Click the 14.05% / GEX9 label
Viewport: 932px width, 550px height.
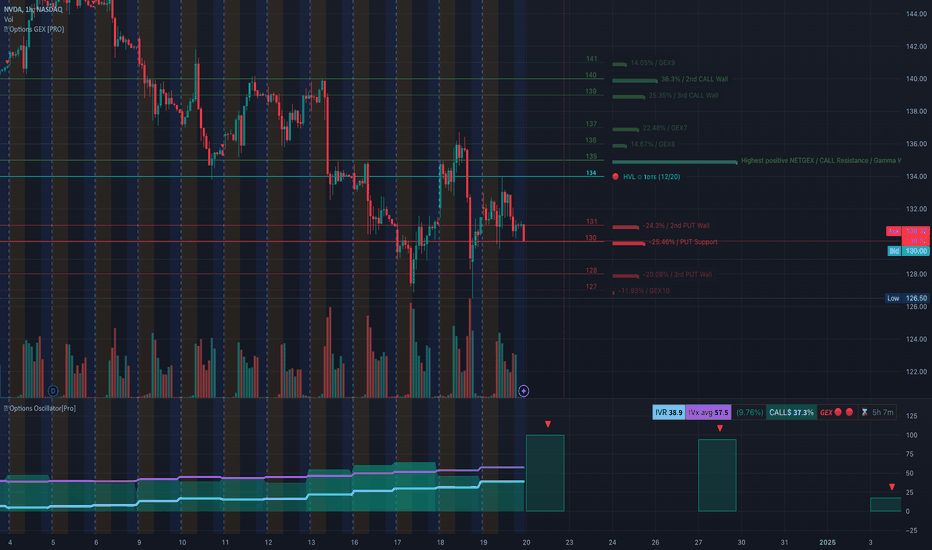[x=653, y=63]
